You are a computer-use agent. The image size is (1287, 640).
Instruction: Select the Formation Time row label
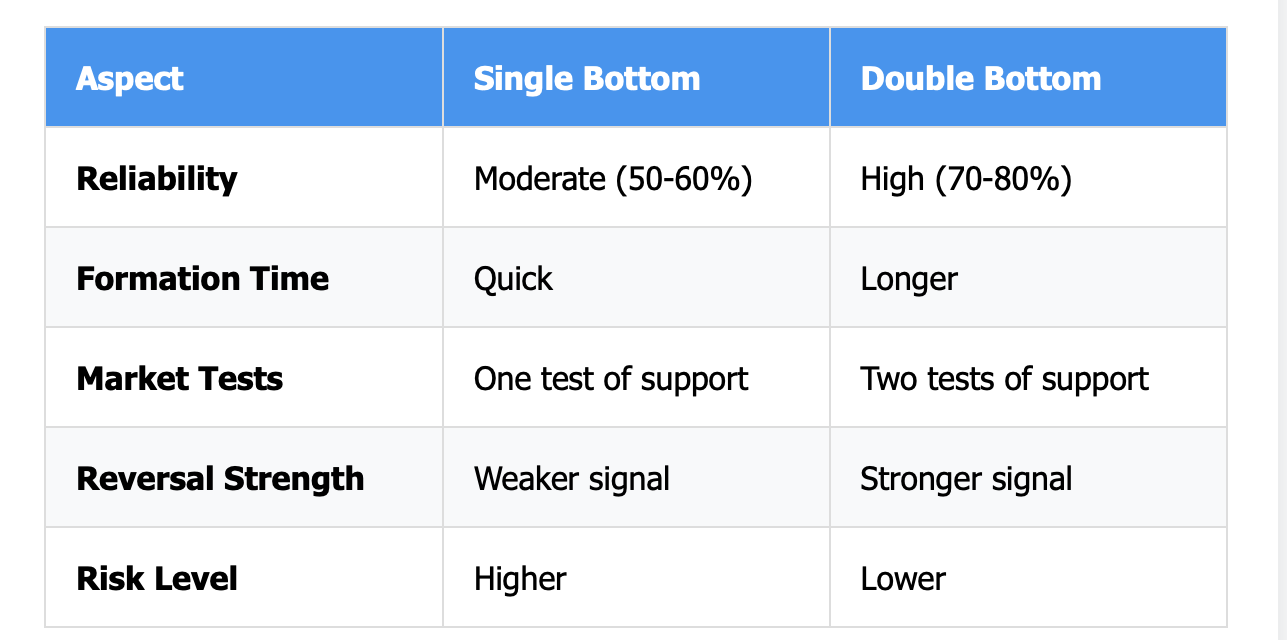(203, 278)
